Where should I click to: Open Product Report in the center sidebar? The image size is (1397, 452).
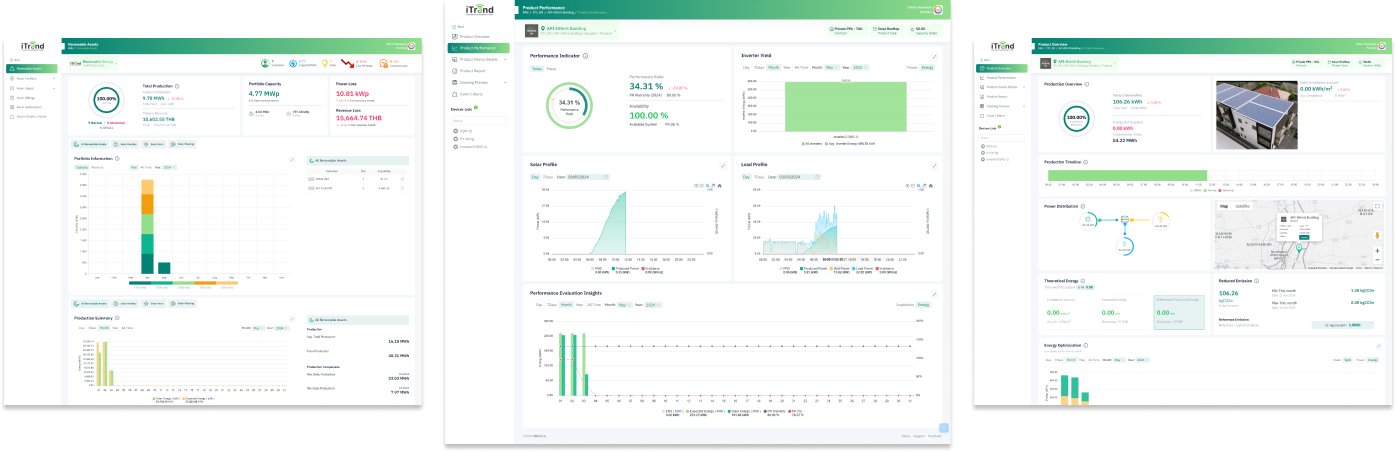click(x=472, y=71)
